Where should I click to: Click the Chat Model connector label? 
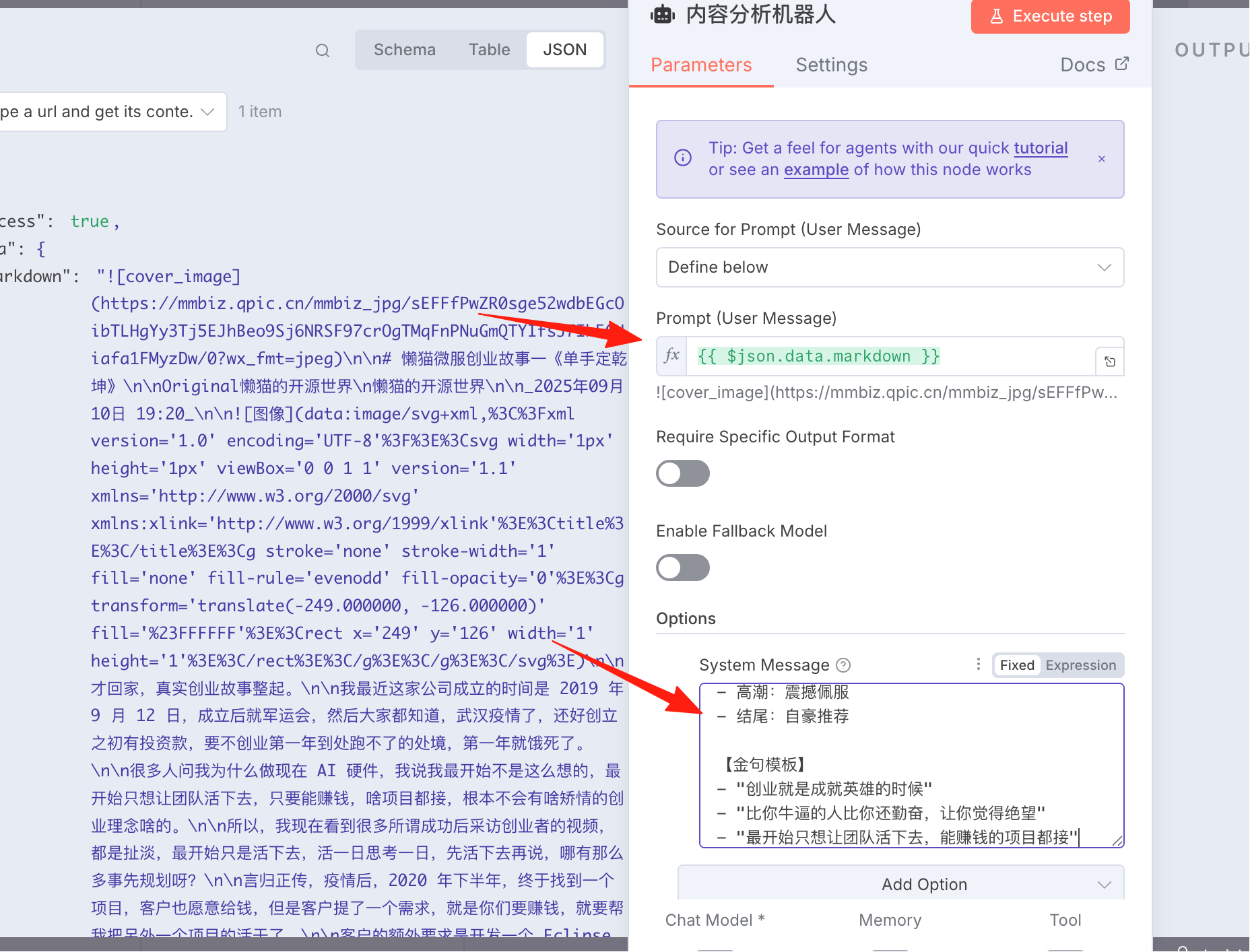[715, 920]
